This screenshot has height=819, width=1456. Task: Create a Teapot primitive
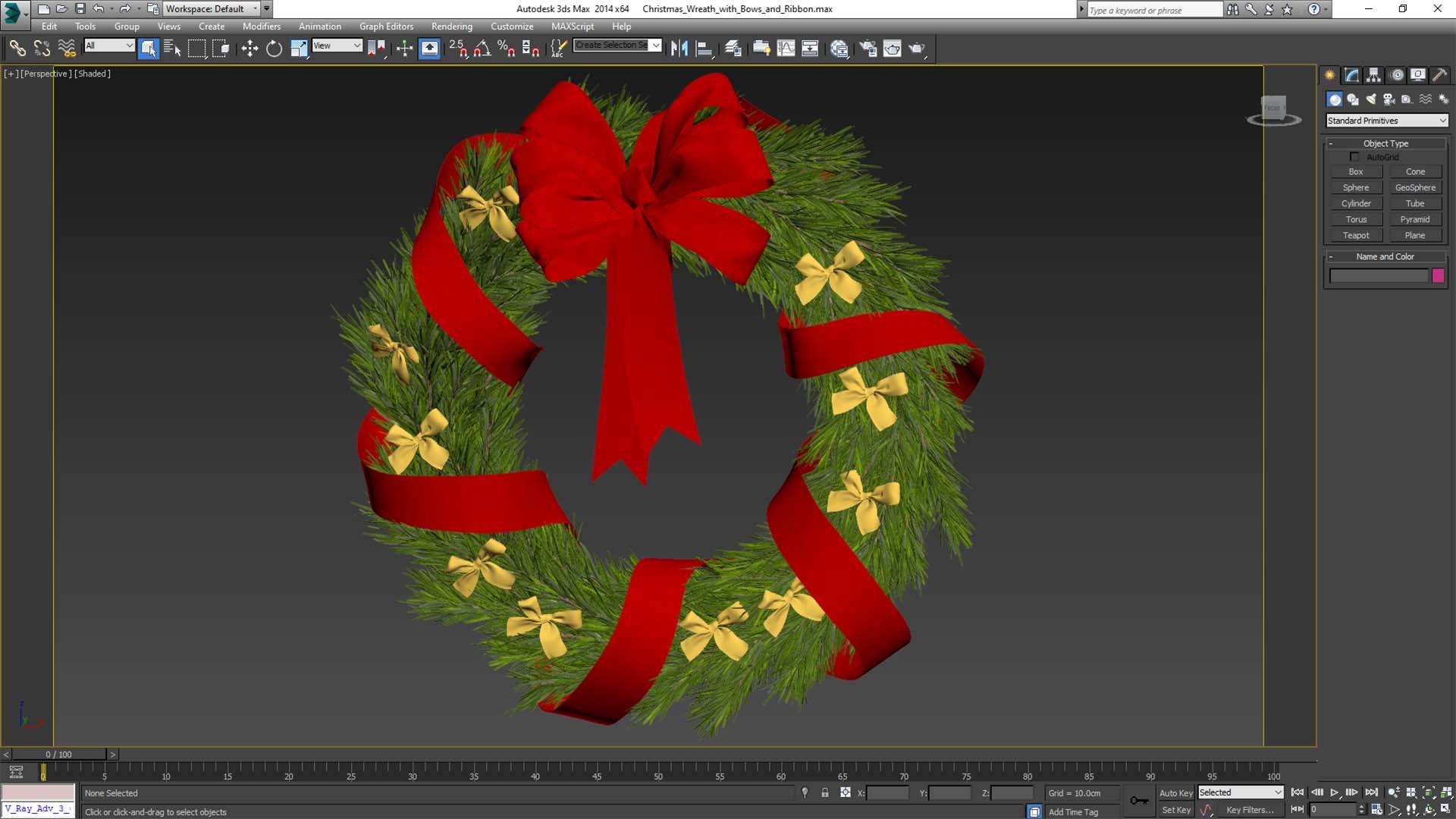[1356, 236]
